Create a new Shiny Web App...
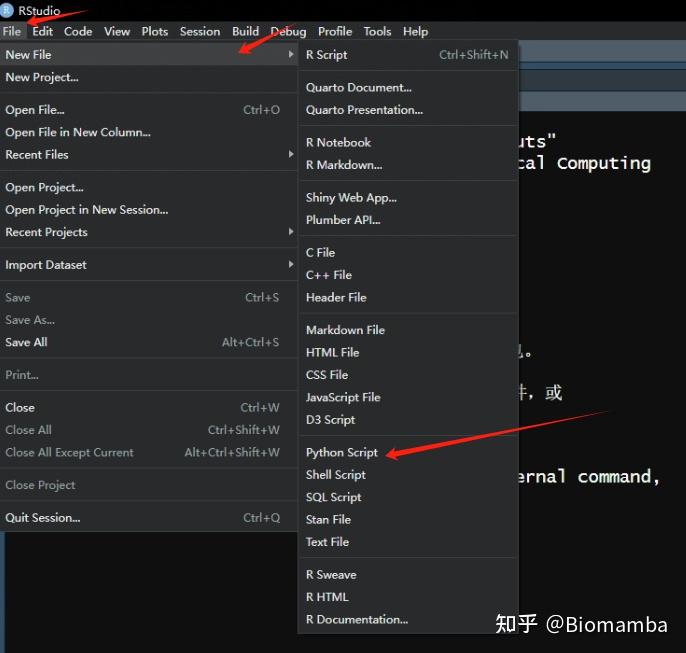686x653 pixels. [408, 198]
